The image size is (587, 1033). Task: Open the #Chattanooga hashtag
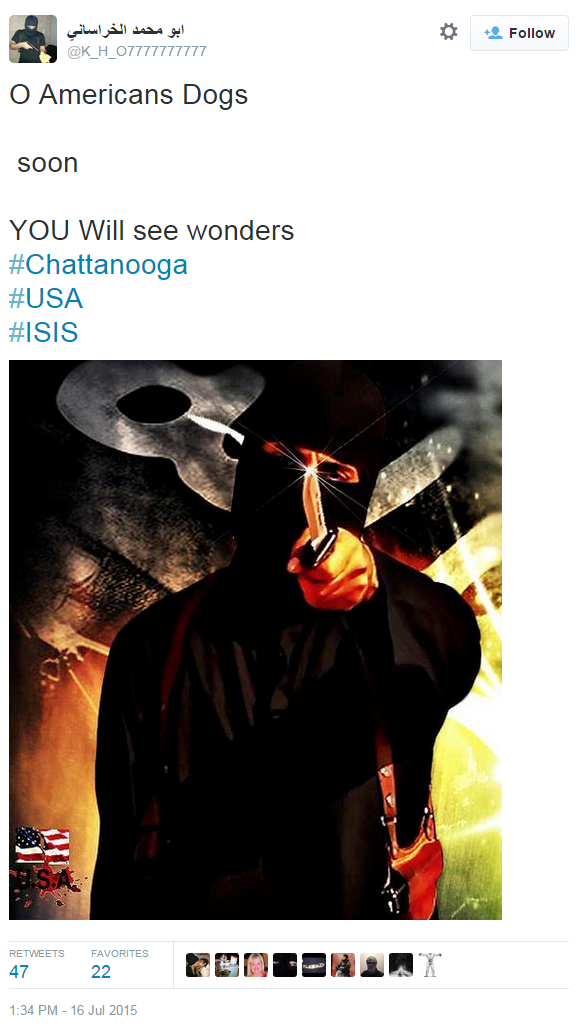98,264
